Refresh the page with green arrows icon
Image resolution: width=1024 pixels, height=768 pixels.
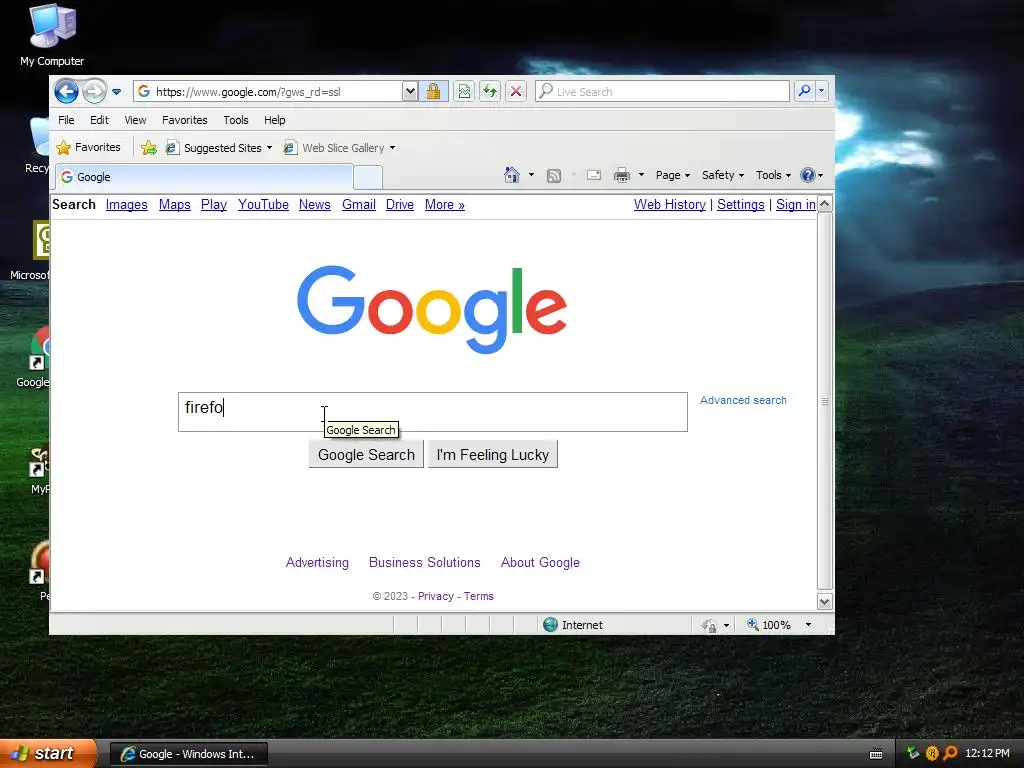pos(490,91)
